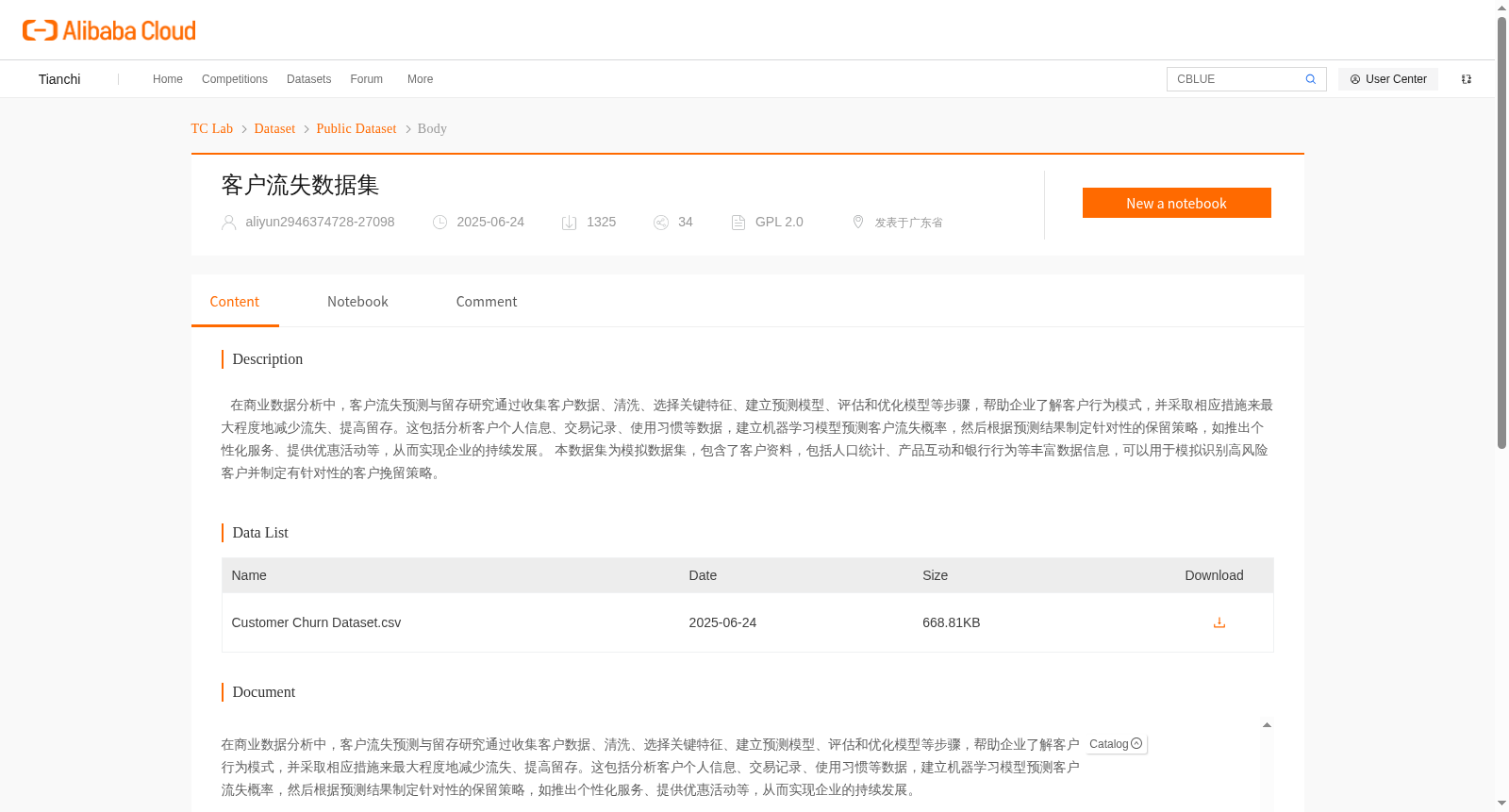Click the Size column header
Screen dimensions: 1509x812
point(935,575)
